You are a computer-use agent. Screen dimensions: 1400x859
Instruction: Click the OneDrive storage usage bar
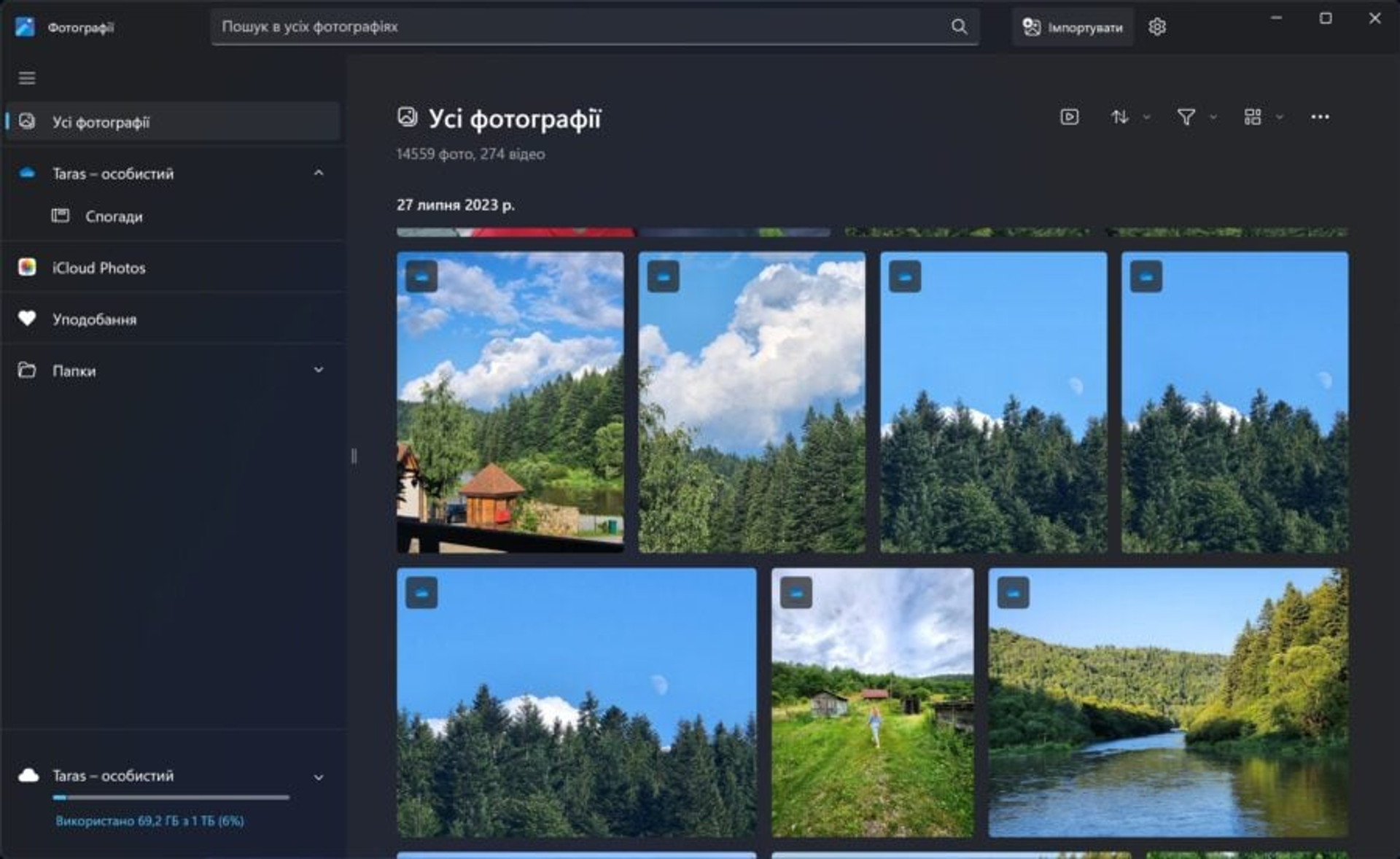pyautogui.click(x=171, y=797)
